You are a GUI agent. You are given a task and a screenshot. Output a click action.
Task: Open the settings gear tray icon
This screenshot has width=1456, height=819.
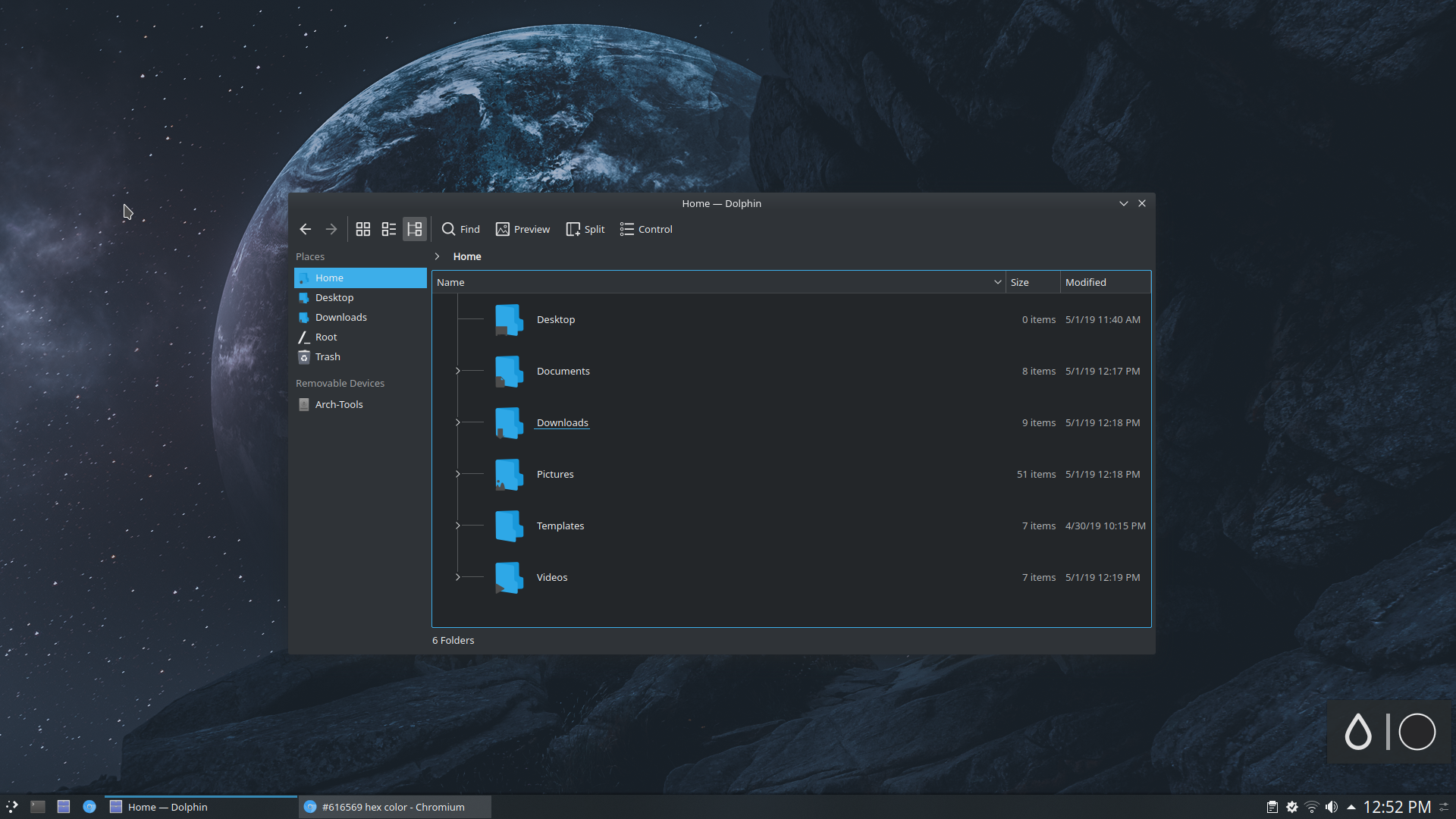click(x=1292, y=807)
